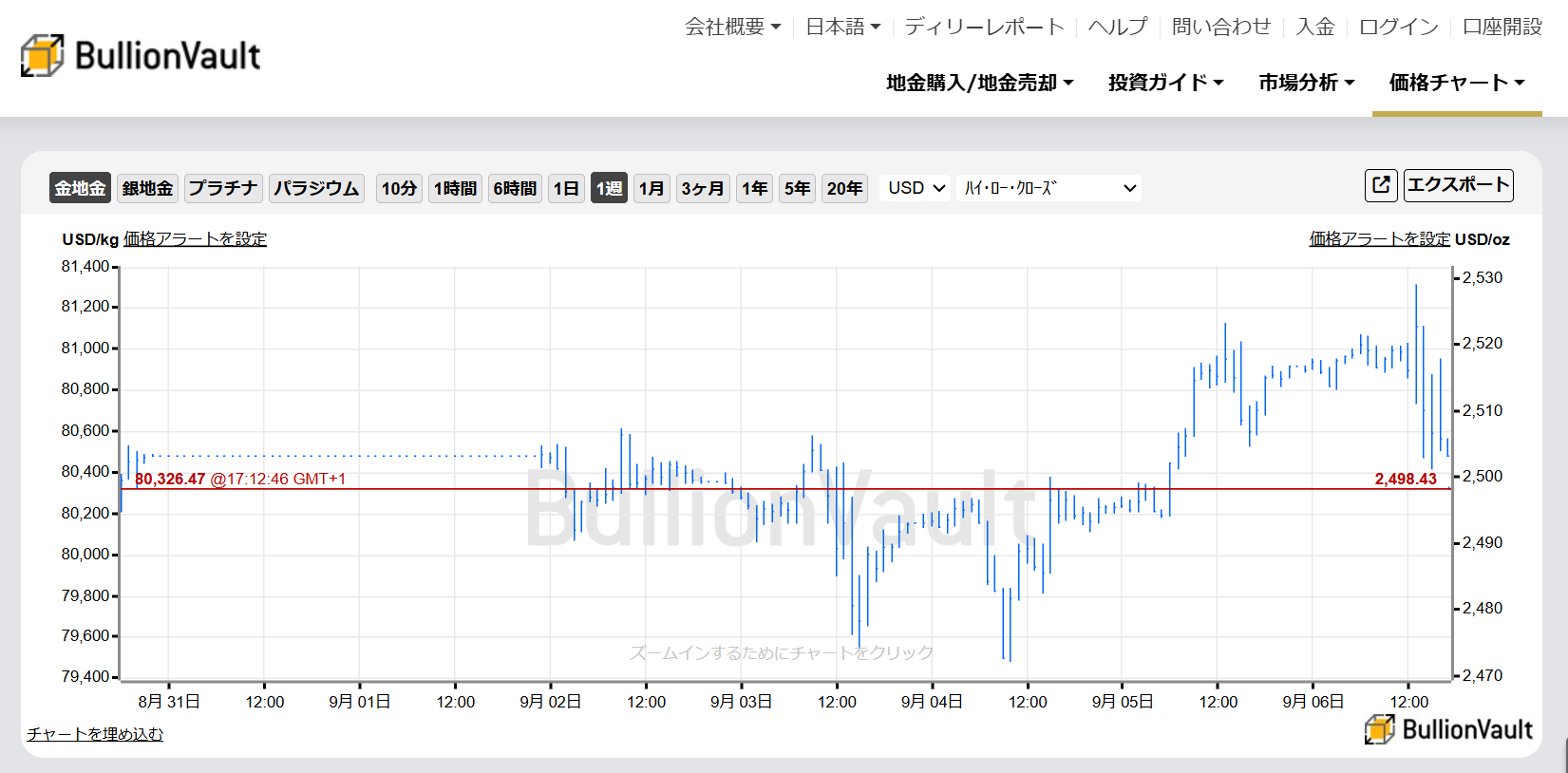Viewport: 1568px width, 773px height.
Task: Set chart range to 1年
Action: 755,188
